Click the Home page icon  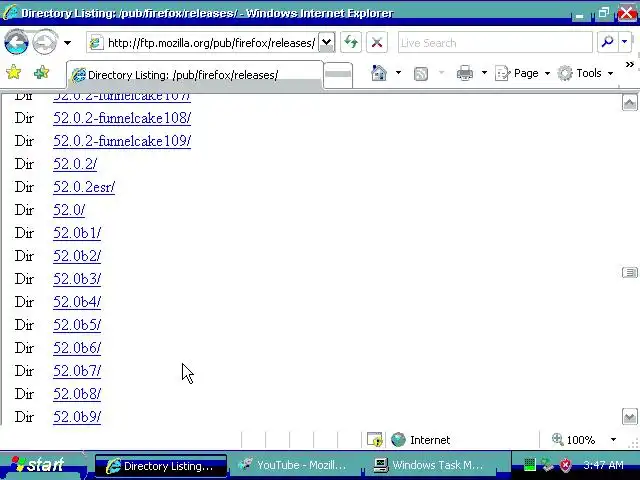pyautogui.click(x=379, y=73)
